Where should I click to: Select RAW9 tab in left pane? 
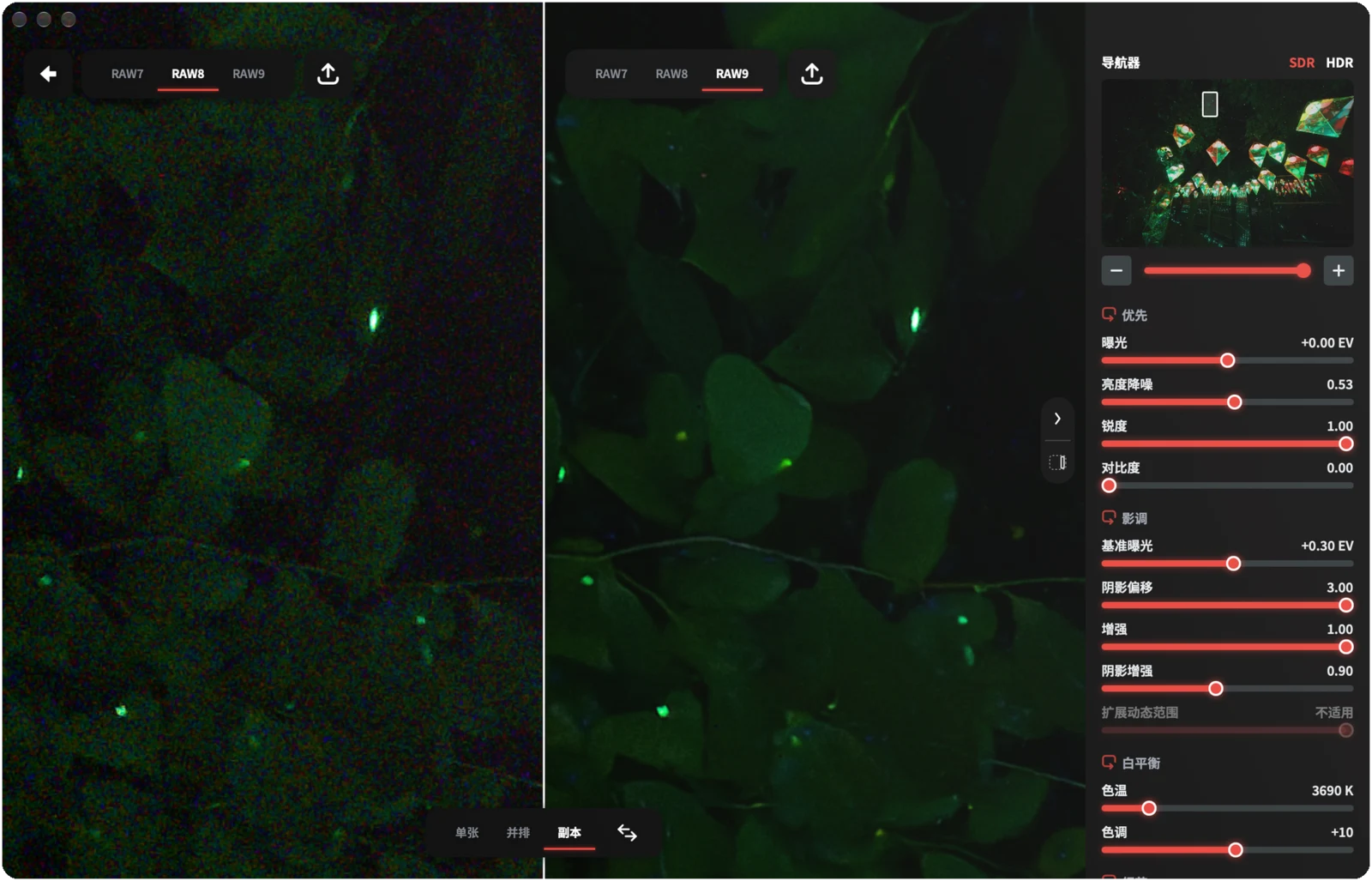[x=249, y=74]
